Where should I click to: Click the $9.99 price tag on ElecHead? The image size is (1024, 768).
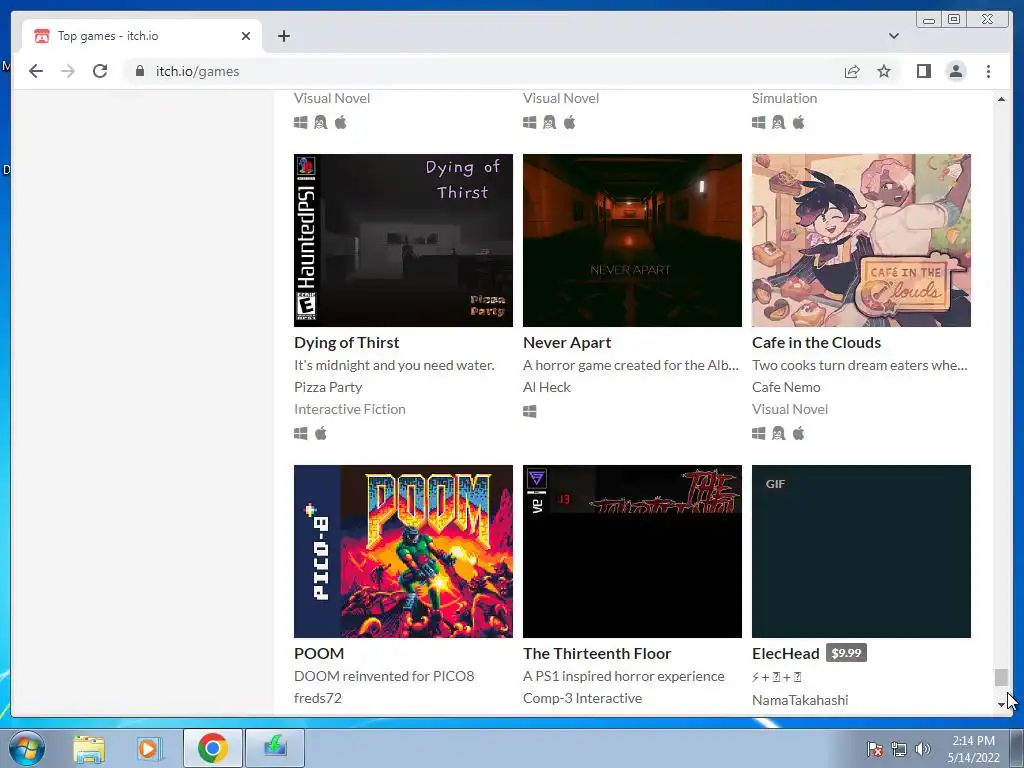846,653
